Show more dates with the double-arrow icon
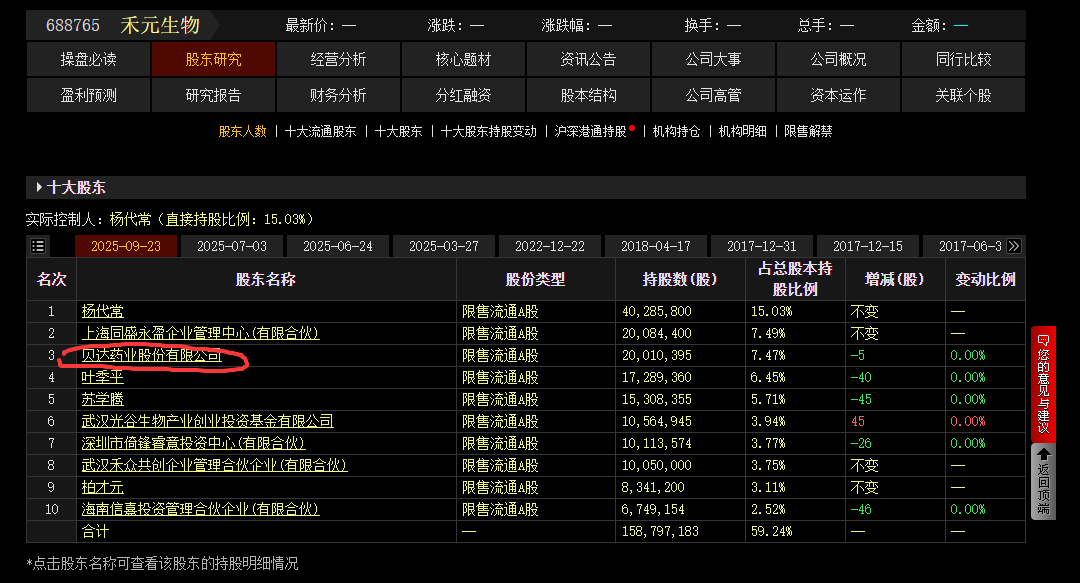Viewport: 1080px width, 583px height. pyautogui.click(x=1013, y=246)
